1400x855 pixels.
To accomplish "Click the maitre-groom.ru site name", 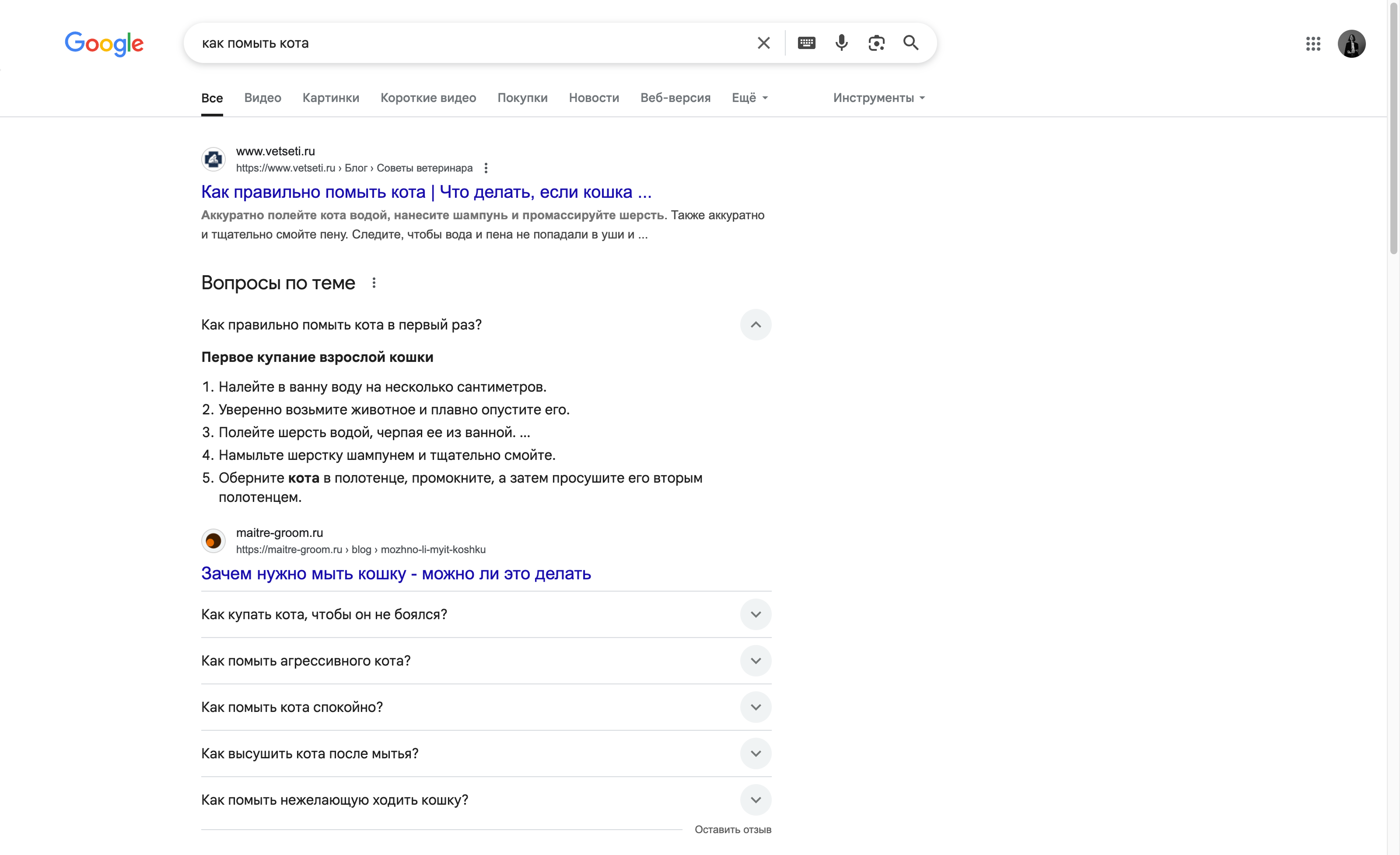I will (280, 533).
